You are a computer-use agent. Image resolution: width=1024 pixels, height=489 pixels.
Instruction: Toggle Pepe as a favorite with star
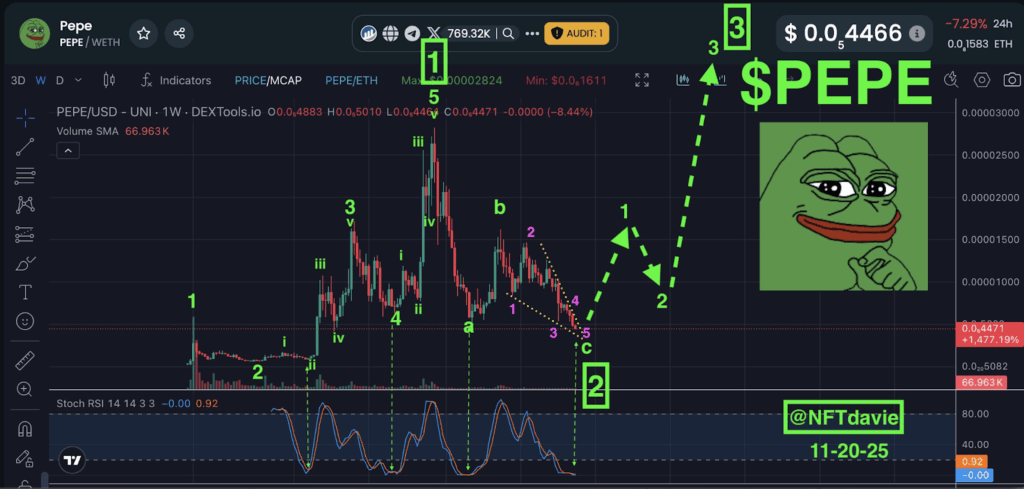(144, 33)
